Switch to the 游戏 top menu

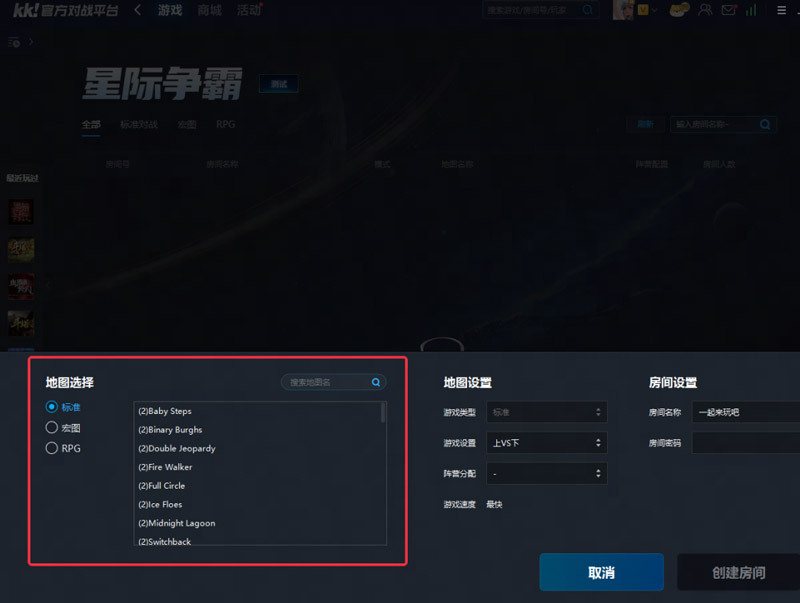[170, 10]
